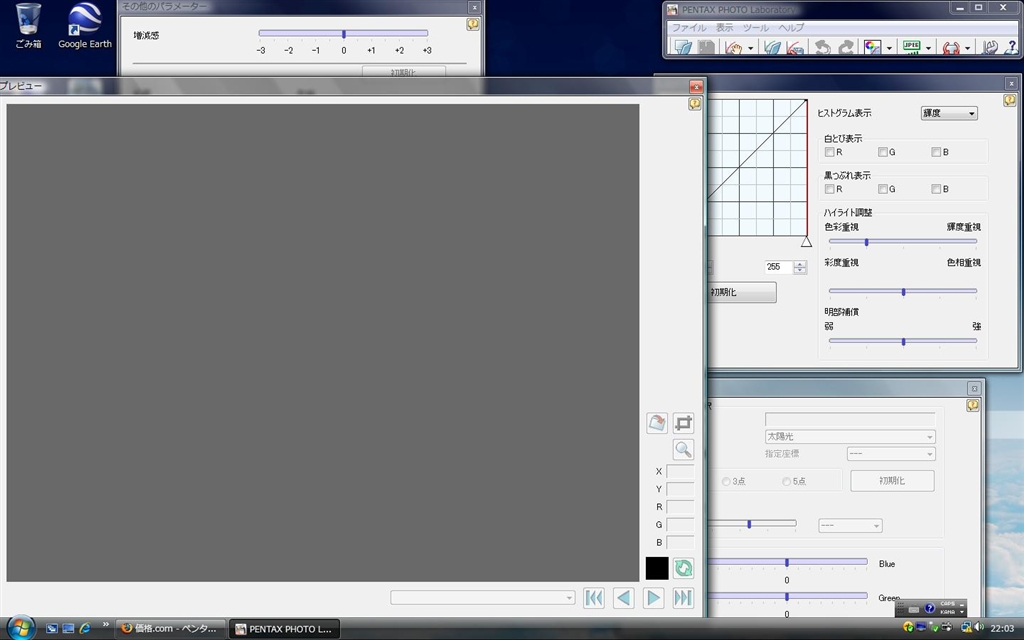Screen dimensions: 1024x640
Task: Click the Blue color slider
Action: click(787, 562)
